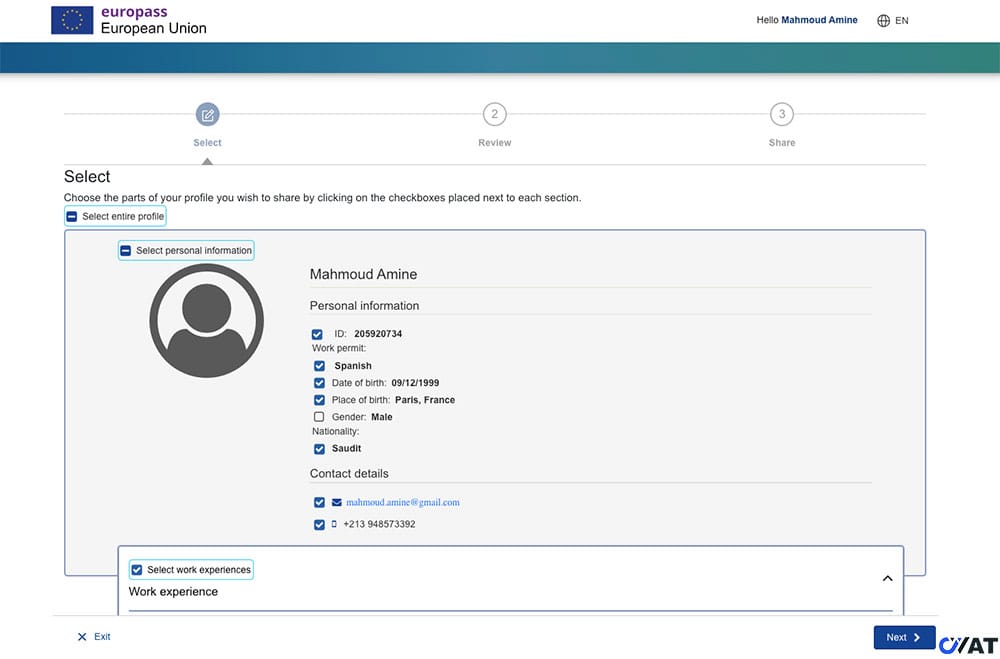The image size is (1000, 659).
Task: Open the EN language selector
Action: point(901,20)
